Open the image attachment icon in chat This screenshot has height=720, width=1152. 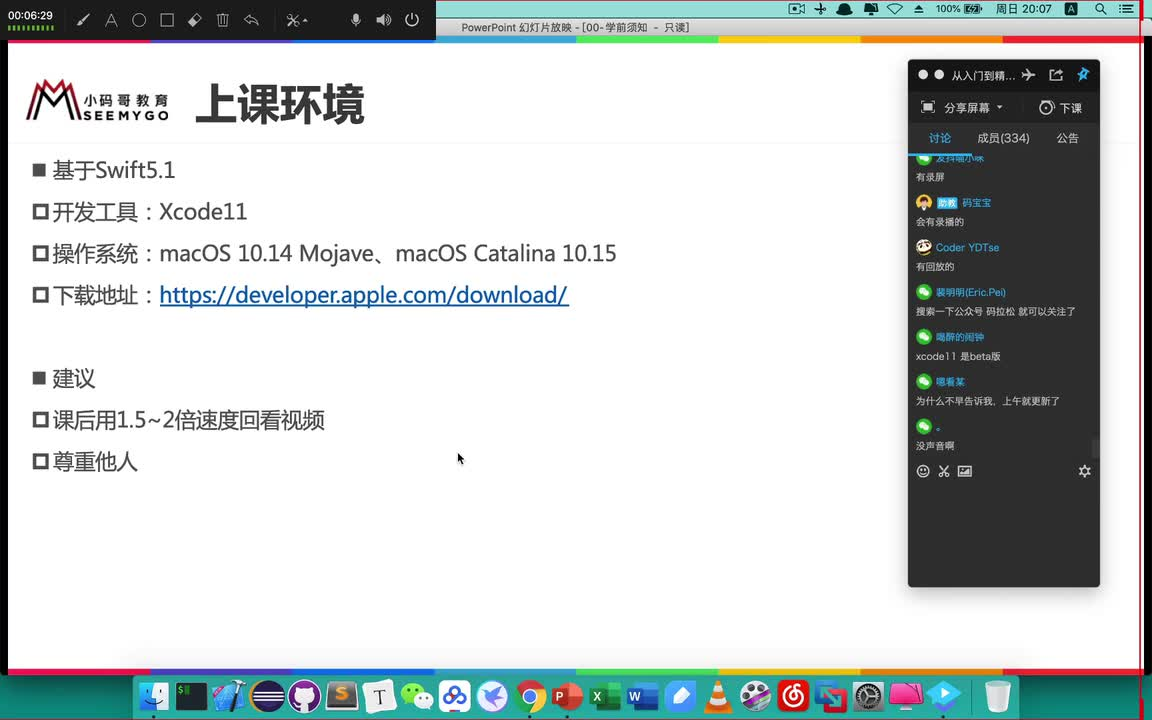tap(964, 471)
